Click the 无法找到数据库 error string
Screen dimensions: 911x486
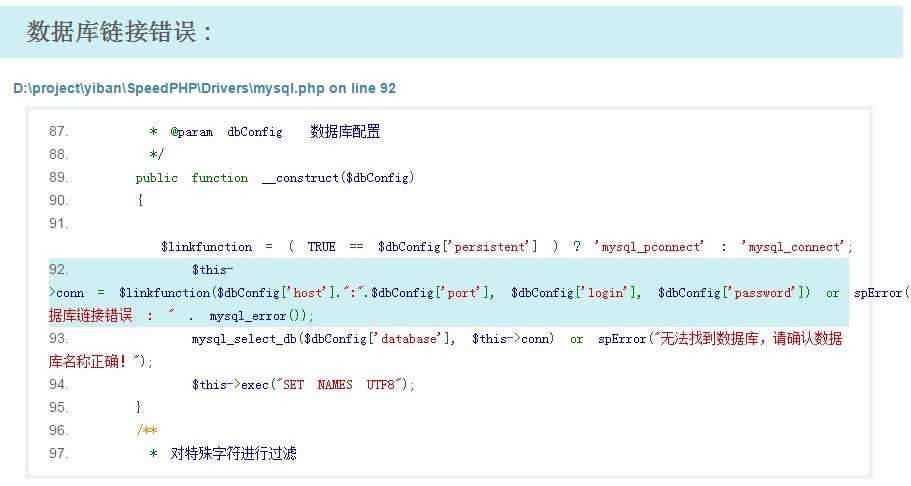pos(708,338)
